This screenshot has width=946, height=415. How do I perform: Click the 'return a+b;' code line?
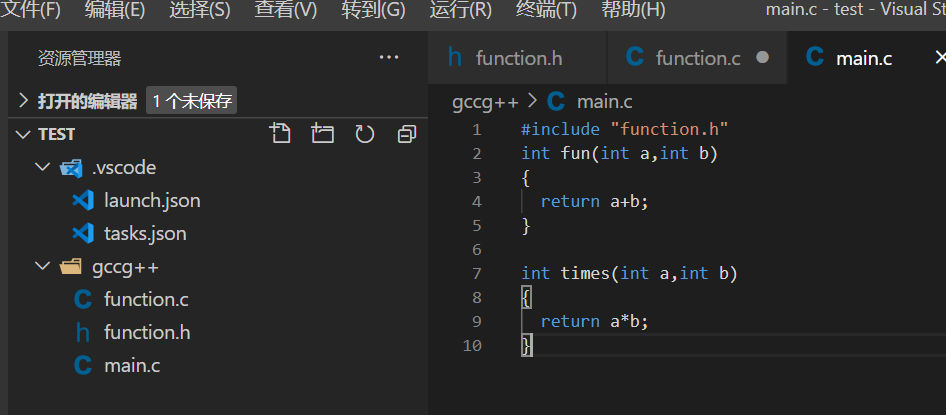click(x=594, y=201)
